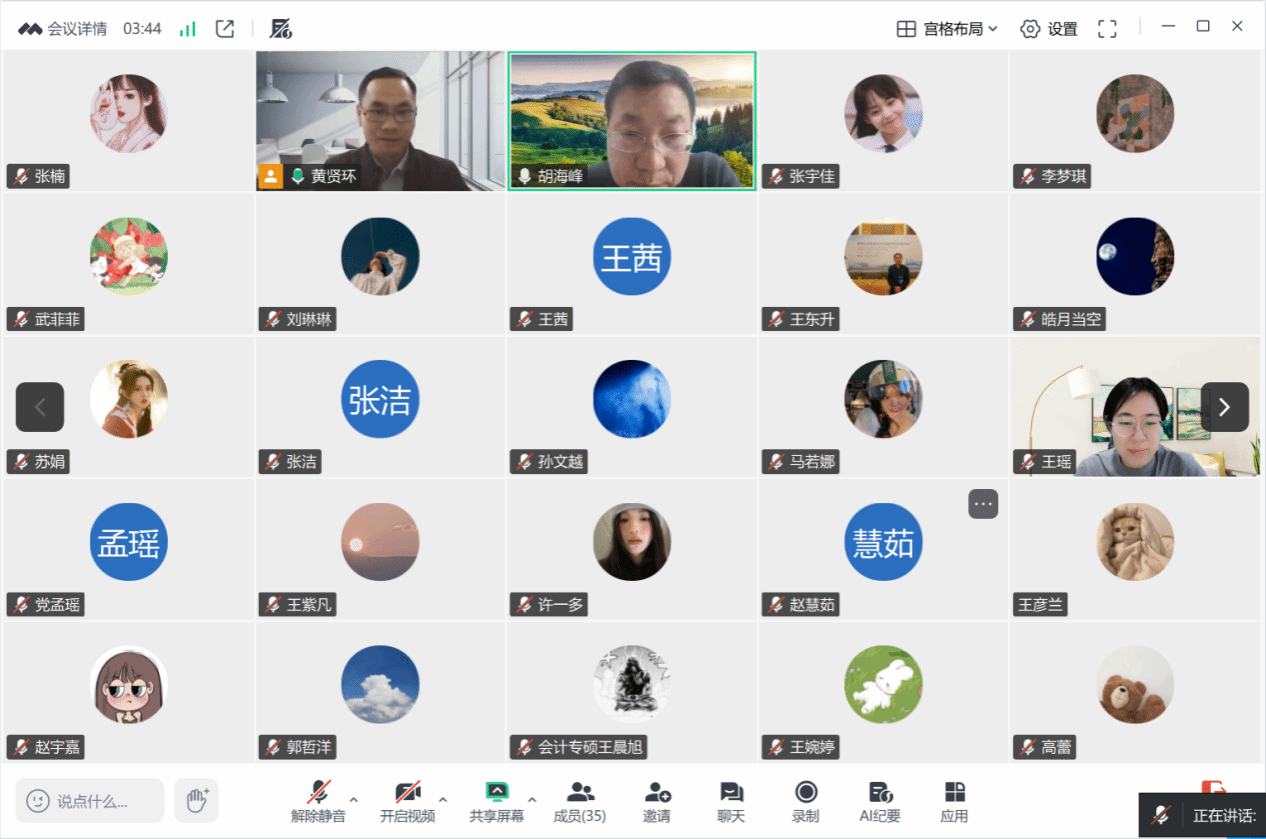This screenshot has width=1266, height=839.
Task: Expand video options arrow beside 开启视频
Action: 443,799
